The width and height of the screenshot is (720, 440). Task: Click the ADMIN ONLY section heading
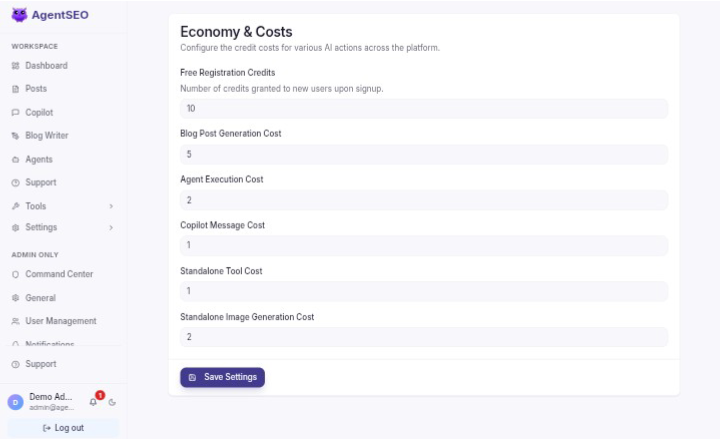[x=35, y=255]
